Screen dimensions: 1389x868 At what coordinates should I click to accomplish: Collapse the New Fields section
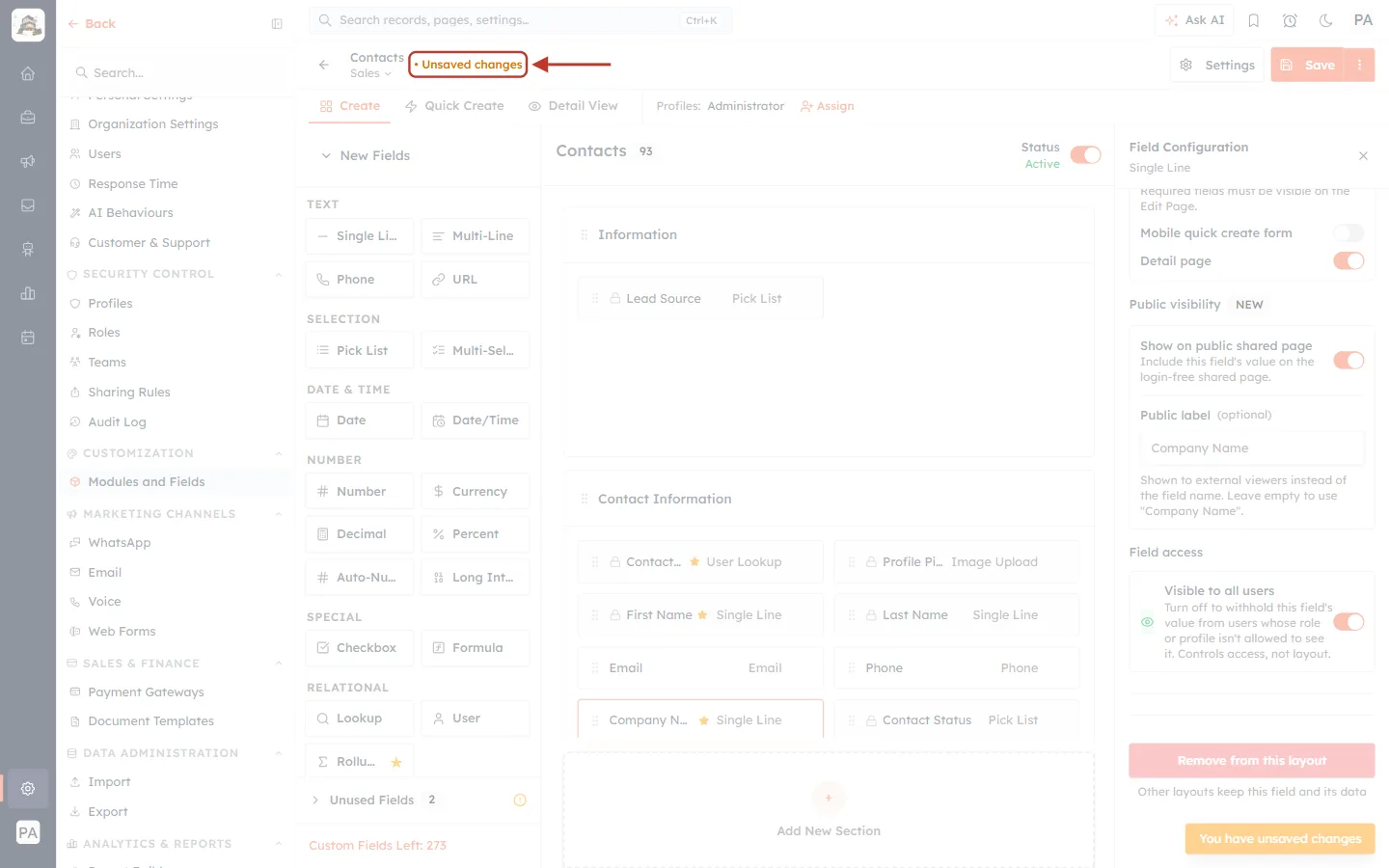(x=326, y=155)
